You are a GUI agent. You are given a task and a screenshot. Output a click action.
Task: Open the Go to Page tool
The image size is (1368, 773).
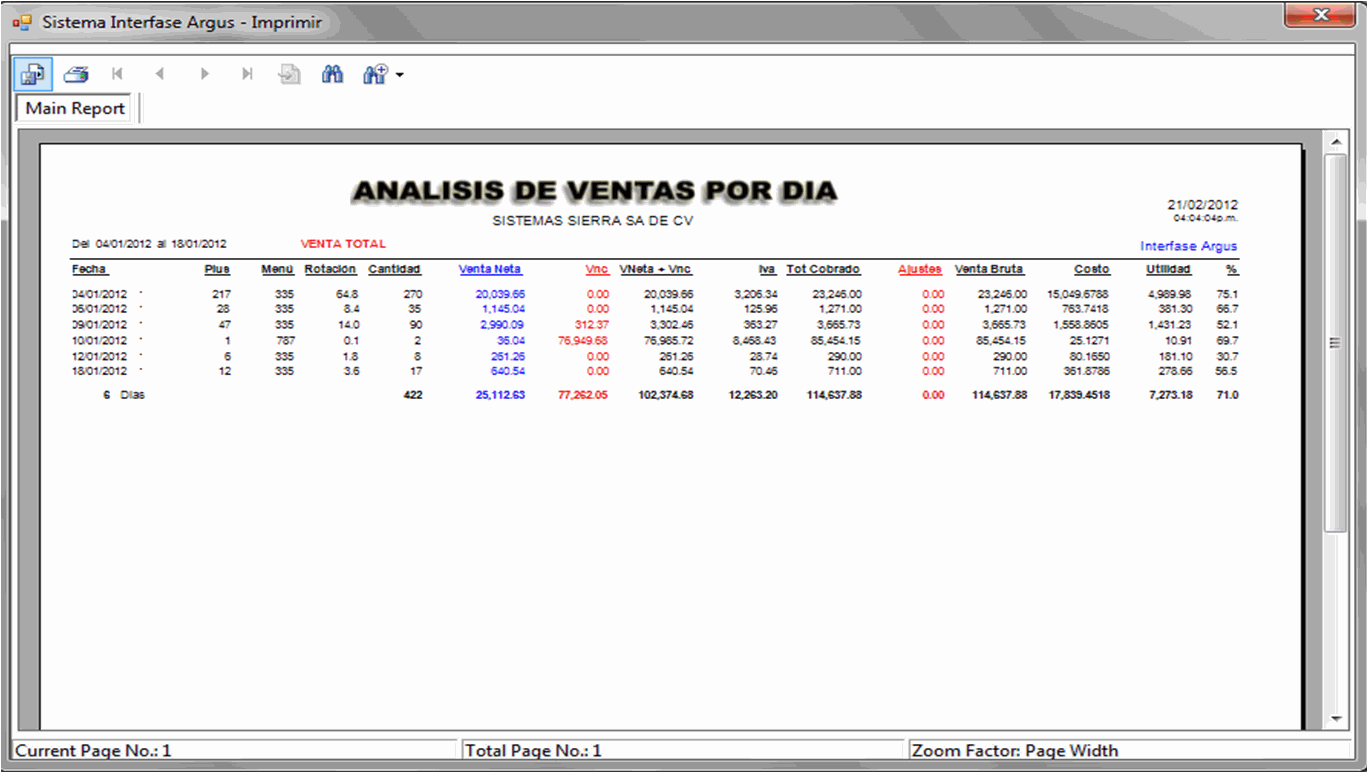pos(290,74)
